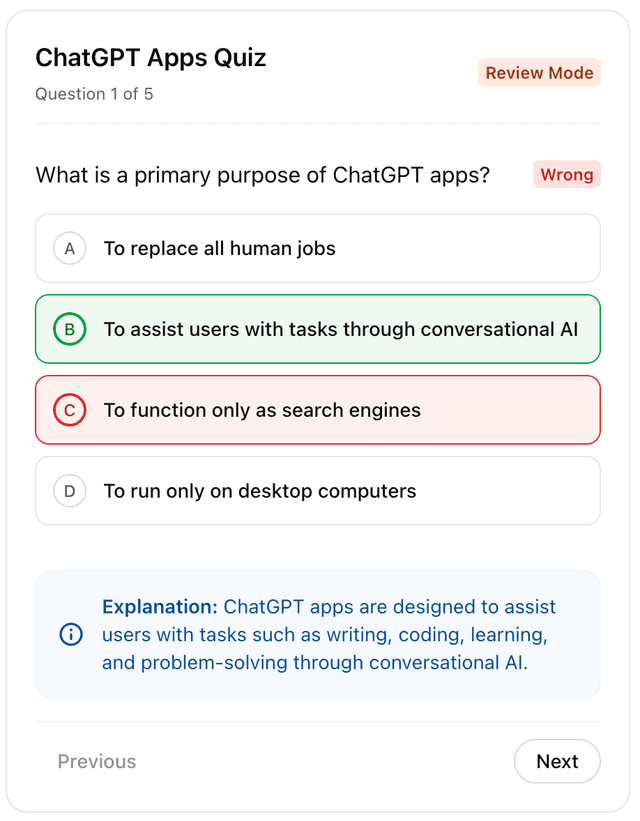
Task: Click the green letter B circle badge
Action: tap(70, 329)
